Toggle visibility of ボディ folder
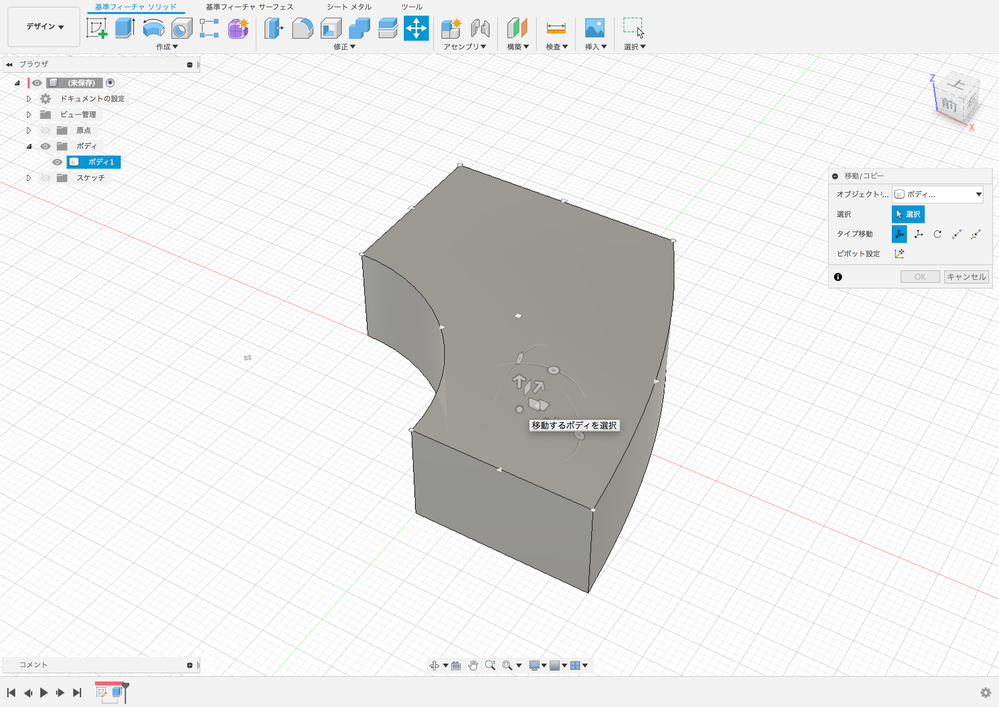The height and width of the screenshot is (707, 999). (45, 146)
